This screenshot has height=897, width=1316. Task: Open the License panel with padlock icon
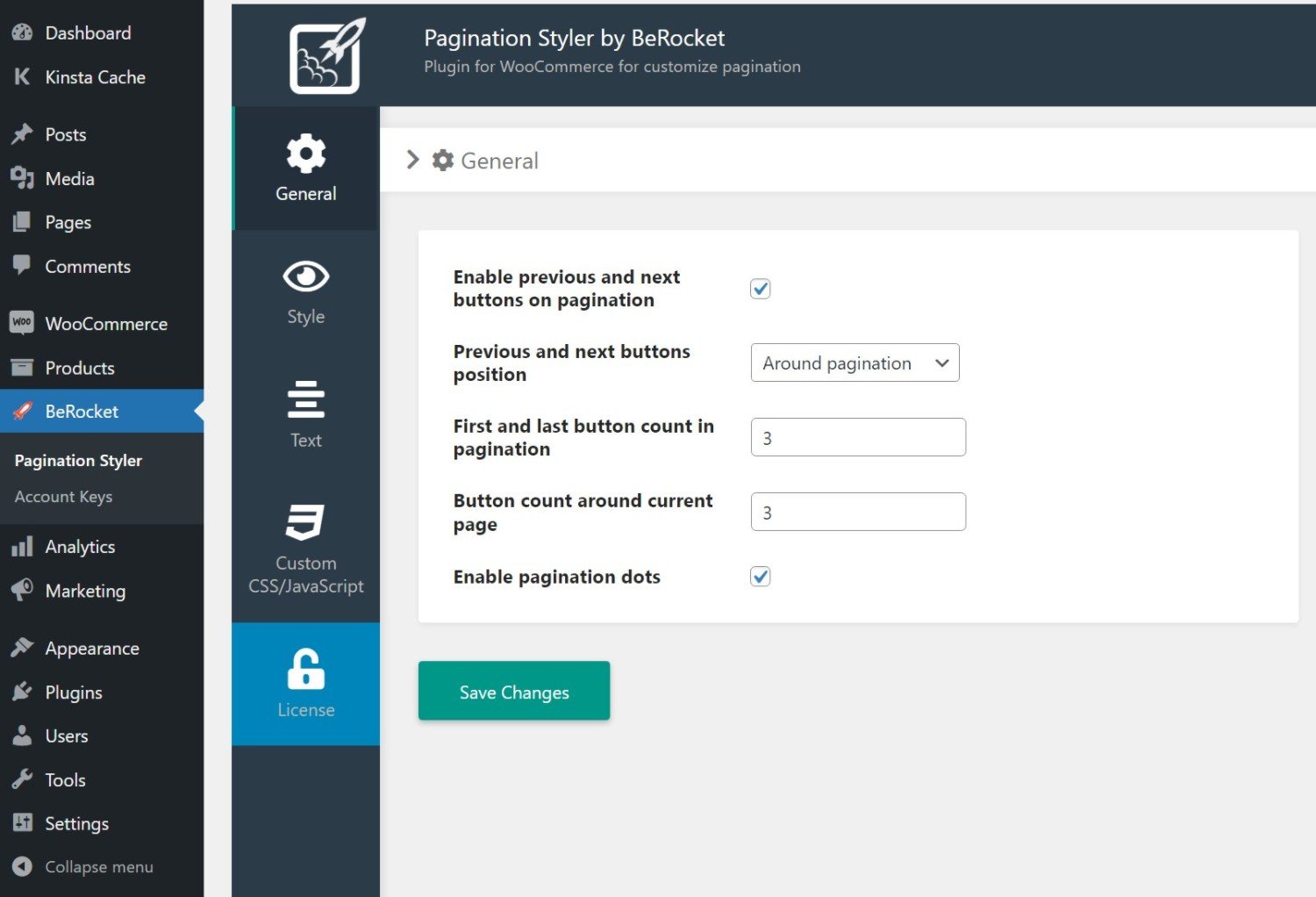click(305, 671)
